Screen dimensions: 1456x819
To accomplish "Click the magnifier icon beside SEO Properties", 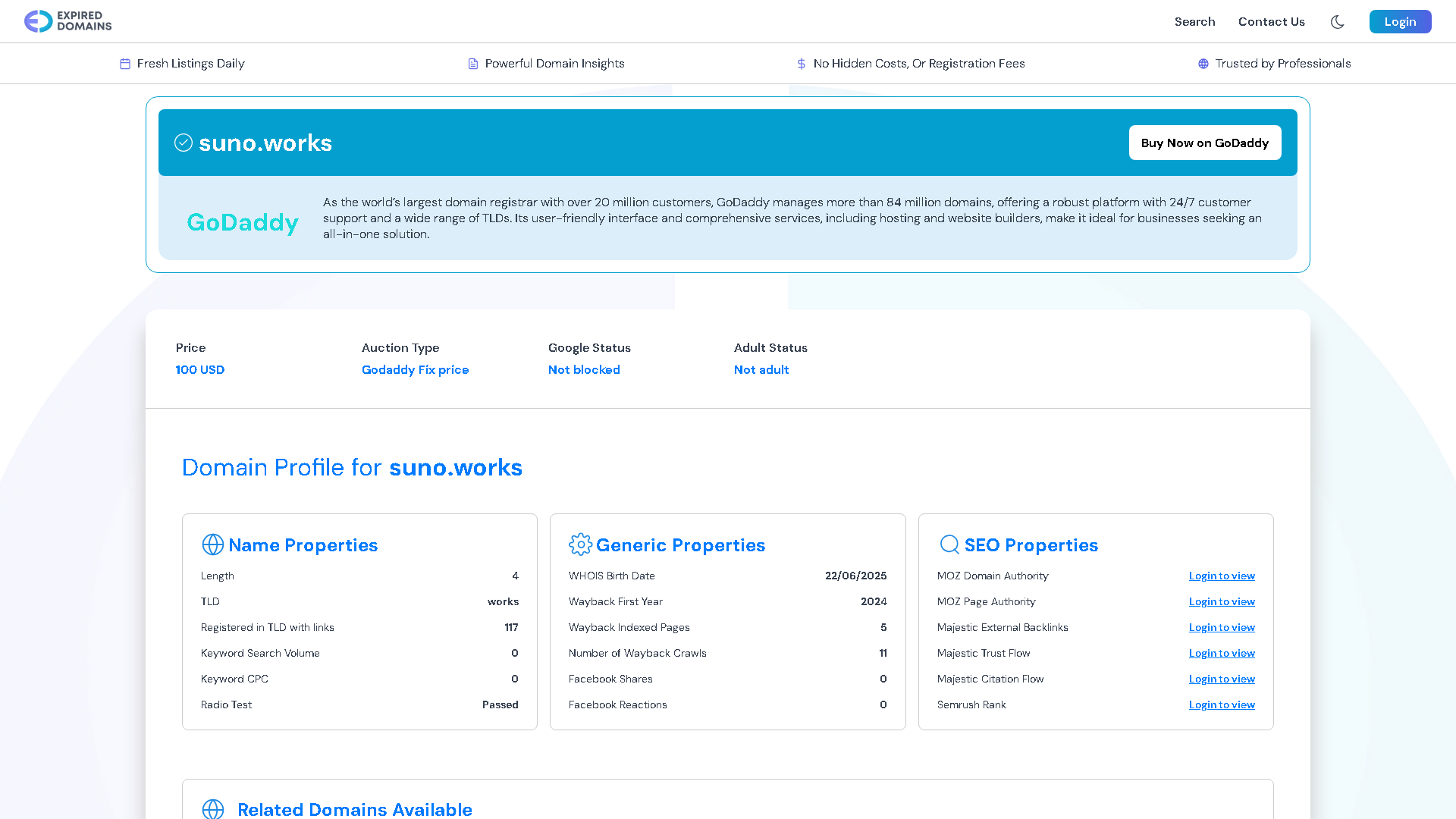I will click(949, 544).
